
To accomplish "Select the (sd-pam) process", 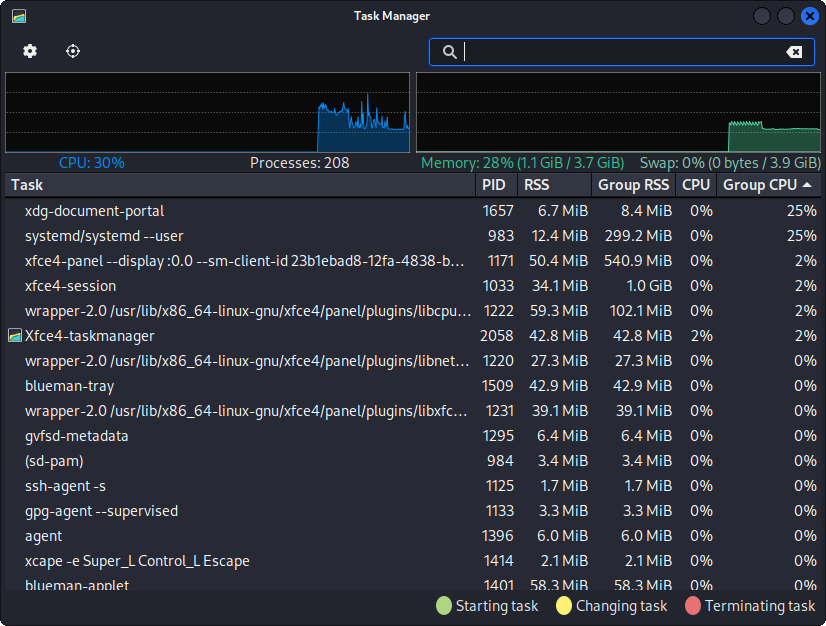I will point(413,461).
